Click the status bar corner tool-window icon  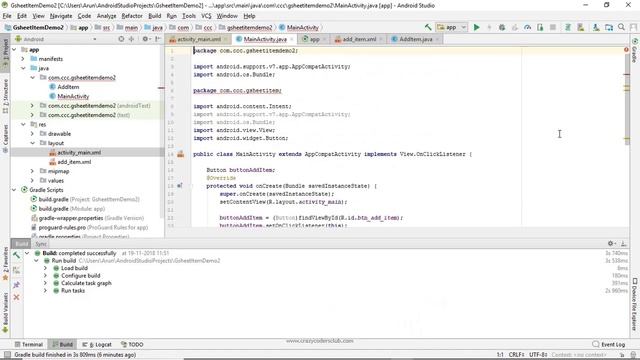pyautogui.click(x=7, y=355)
